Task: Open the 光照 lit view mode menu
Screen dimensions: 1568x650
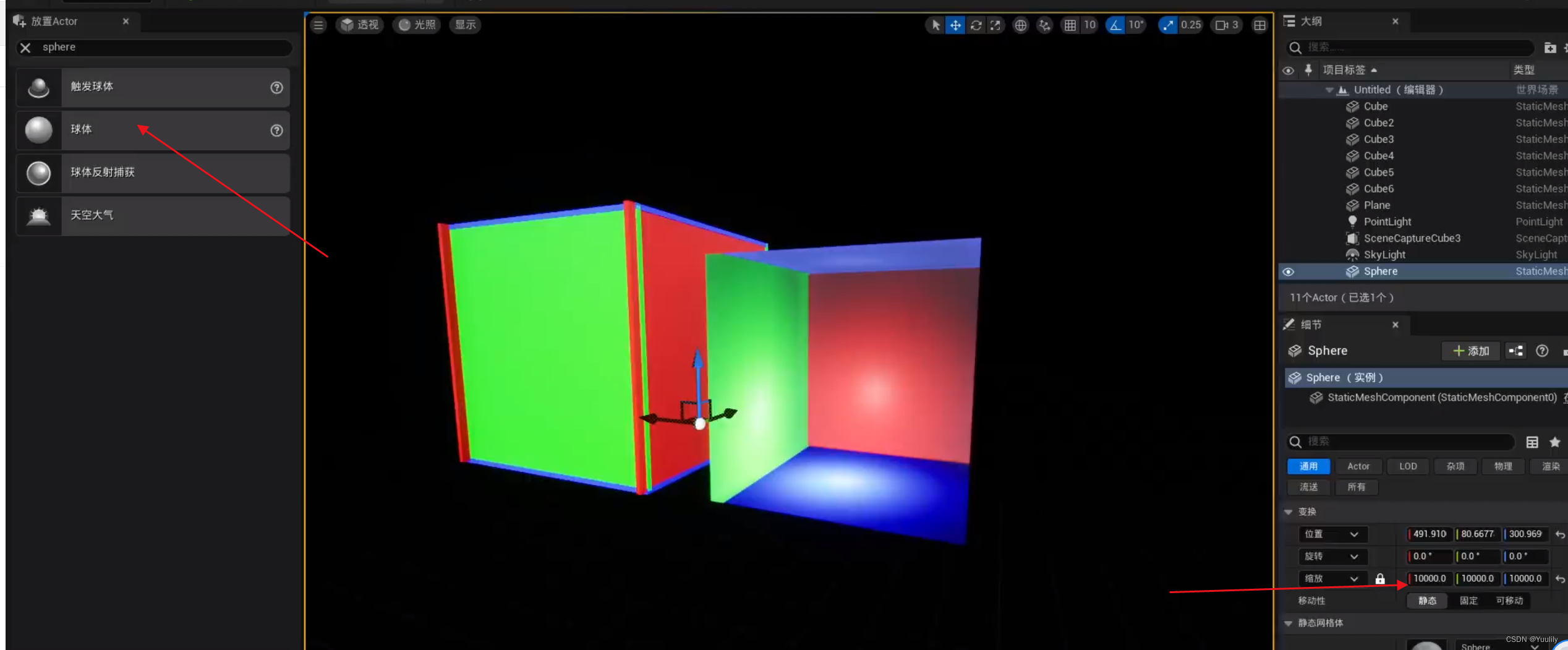Action: coord(417,25)
